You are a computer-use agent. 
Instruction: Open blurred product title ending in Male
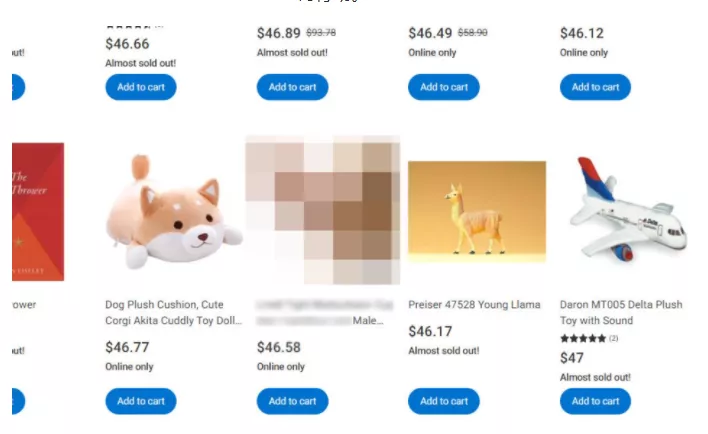[324, 313]
